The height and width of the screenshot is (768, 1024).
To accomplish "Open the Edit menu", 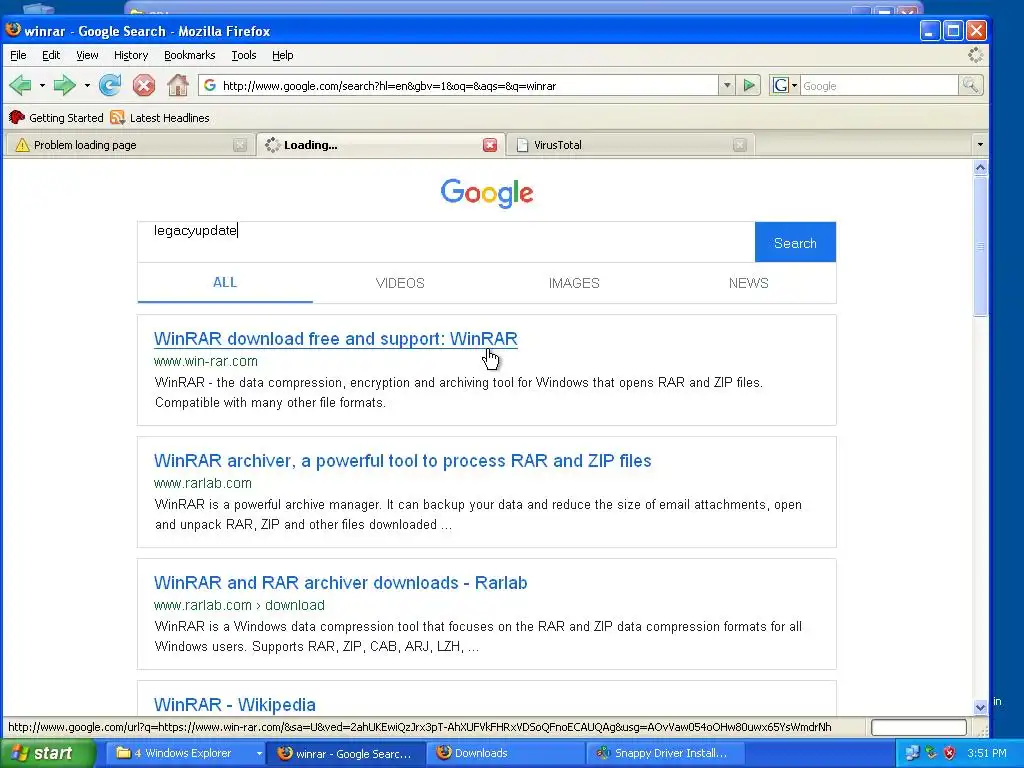I will coord(51,55).
